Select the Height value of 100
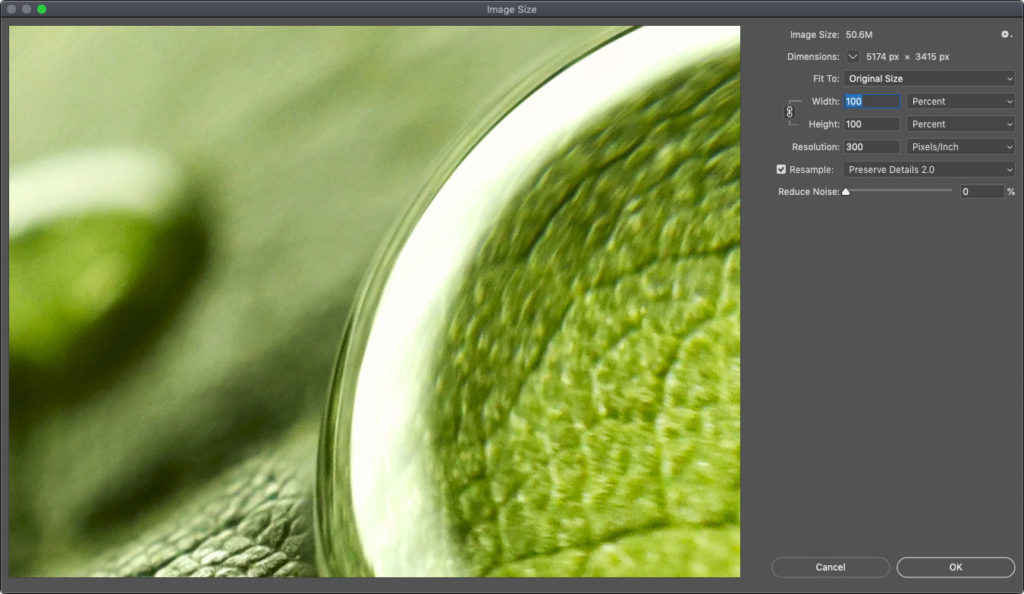The height and width of the screenshot is (594, 1024). (x=869, y=124)
